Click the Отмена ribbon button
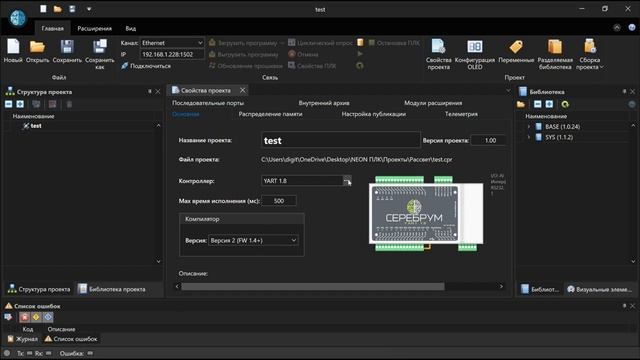This screenshot has width=640, height=360. (x=303, y=54)
